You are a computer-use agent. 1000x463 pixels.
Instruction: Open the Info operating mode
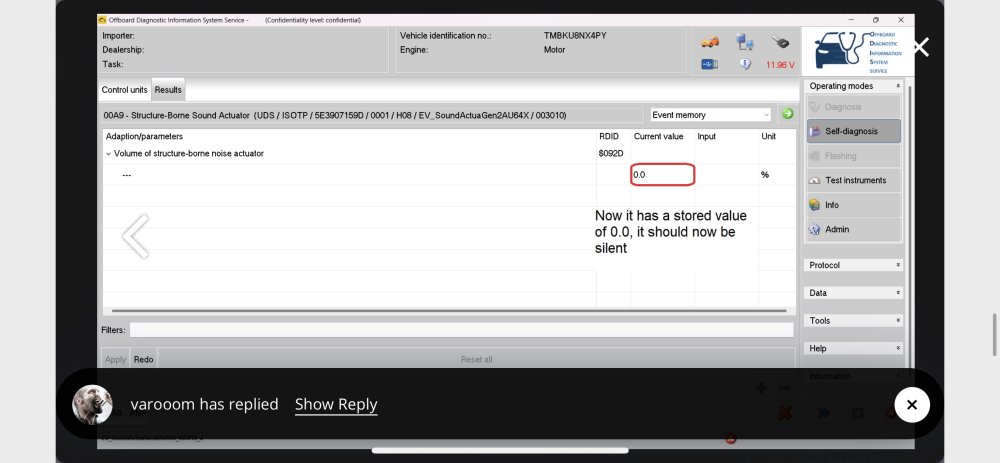pyautogui.click(x=854, y=205)
